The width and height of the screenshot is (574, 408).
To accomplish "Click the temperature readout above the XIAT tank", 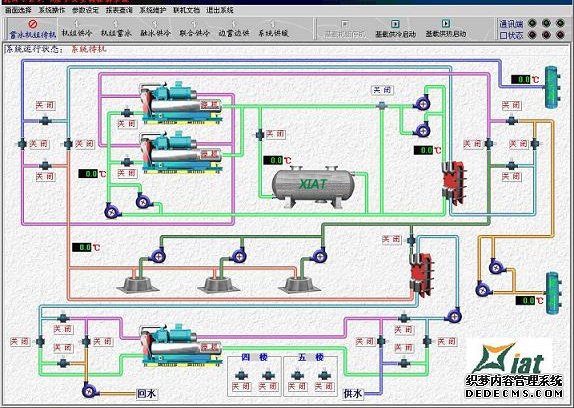I will (273, 160).
